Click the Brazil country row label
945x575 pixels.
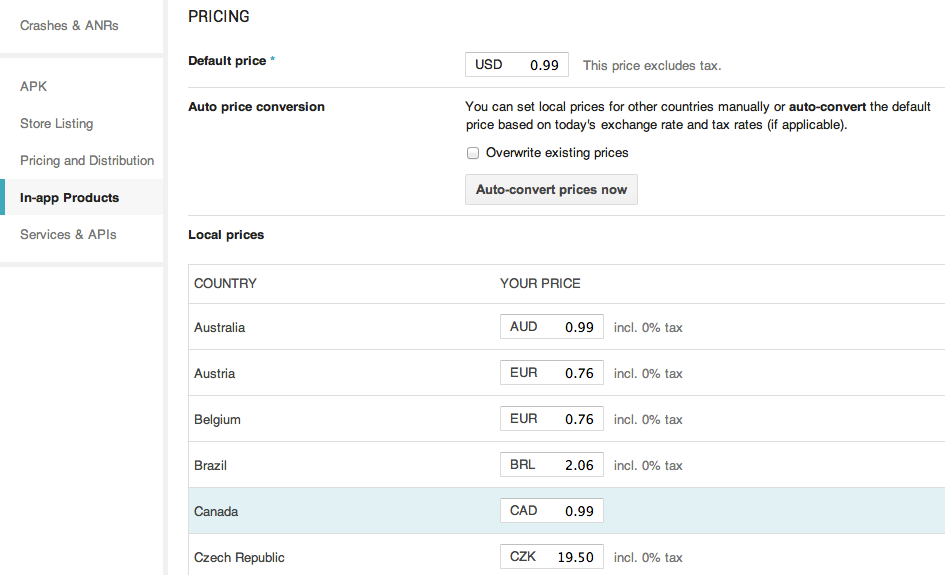[211, 466]
